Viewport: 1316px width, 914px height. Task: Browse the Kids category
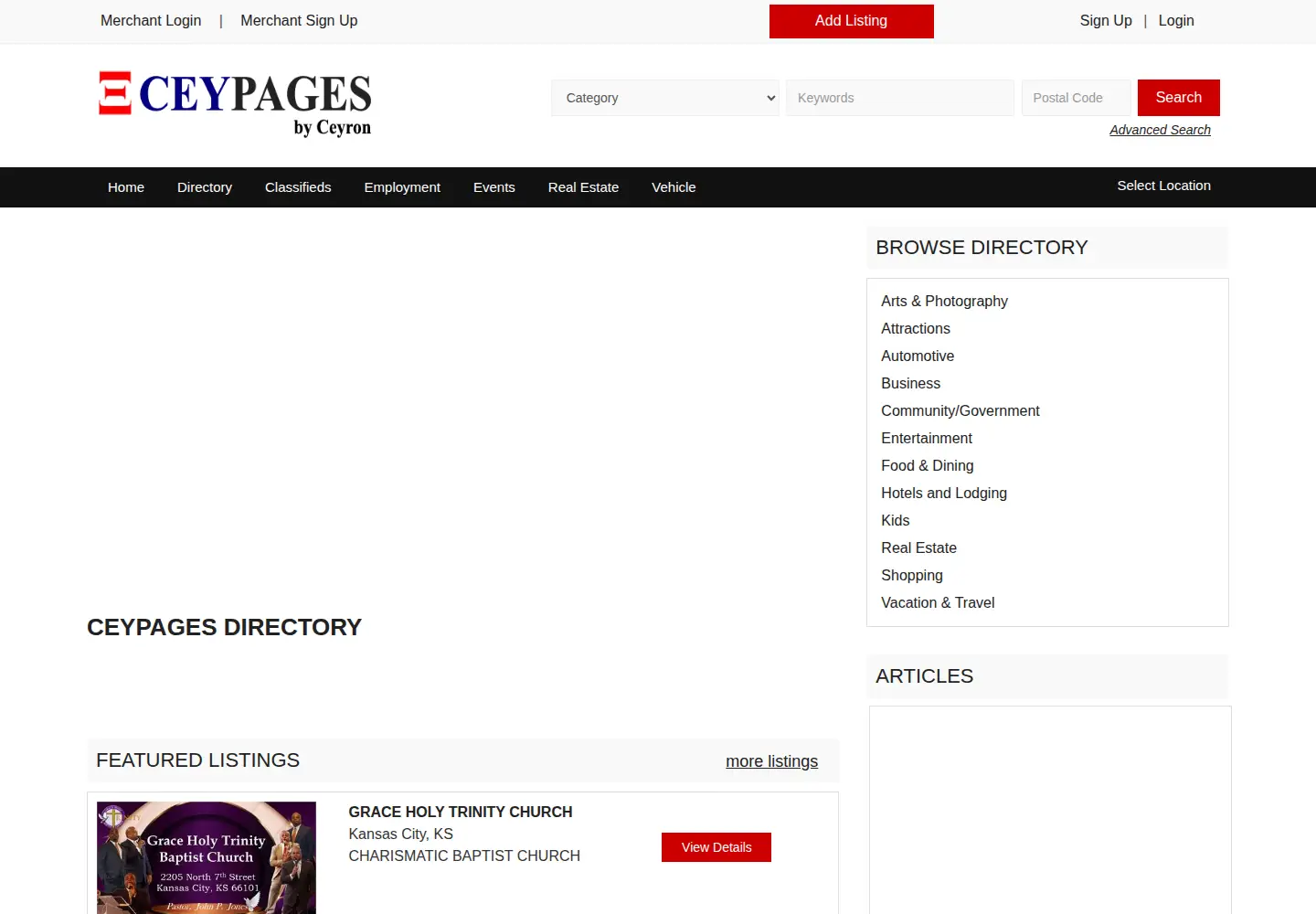[896, 520]
